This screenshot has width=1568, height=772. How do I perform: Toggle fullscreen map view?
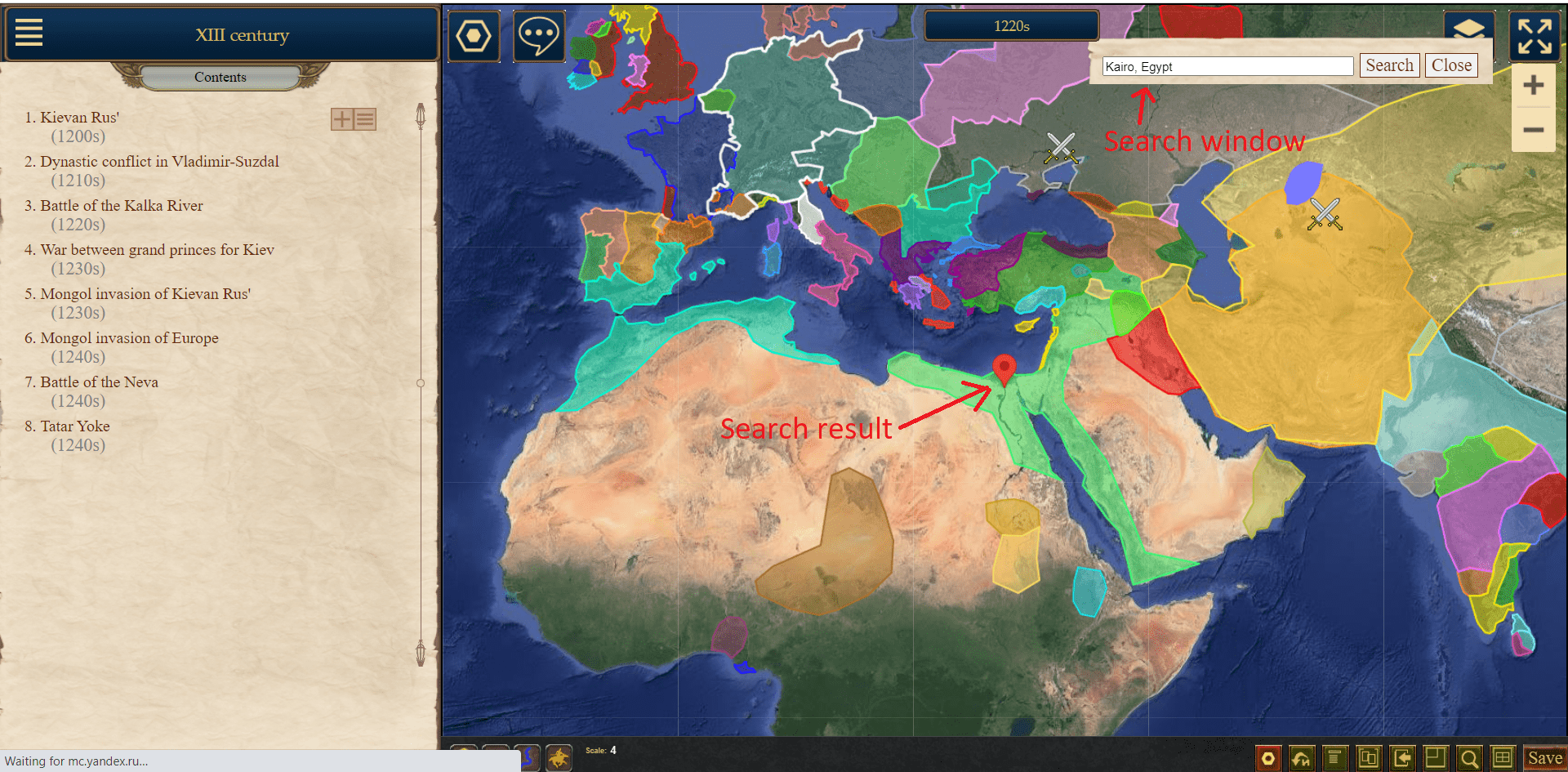[x=1534, y=37]
